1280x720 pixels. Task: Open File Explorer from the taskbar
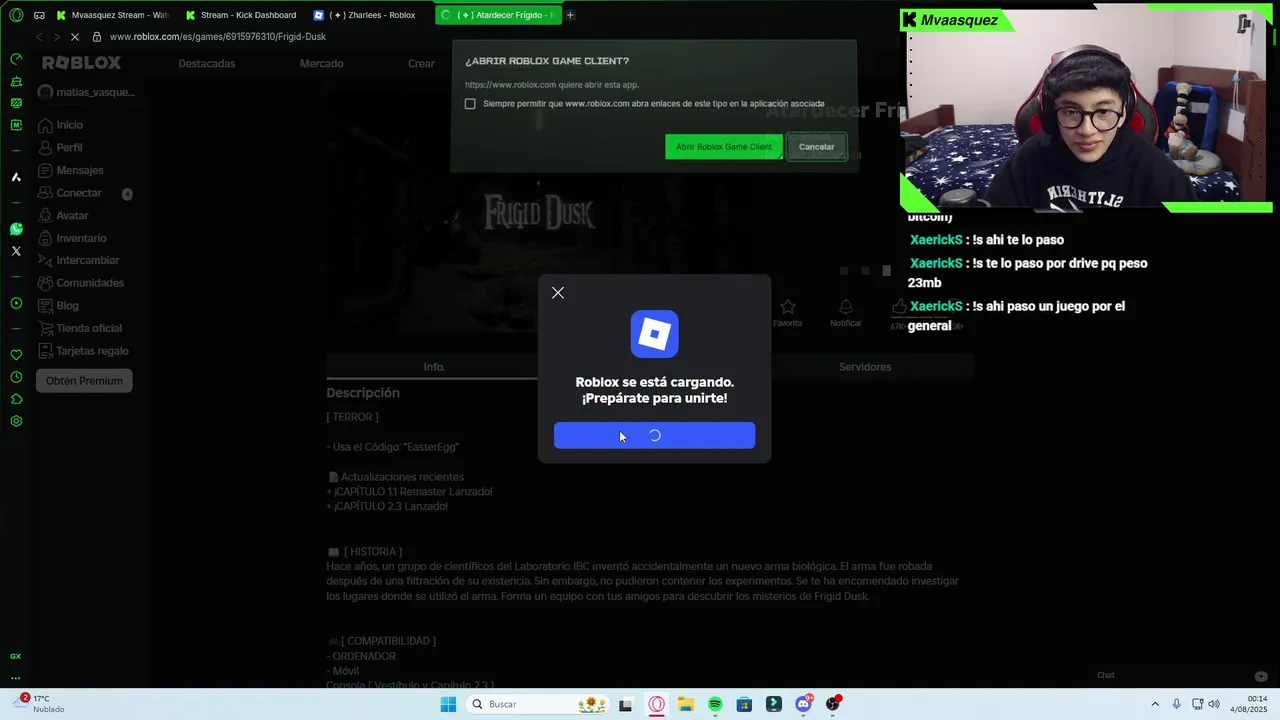686,704
